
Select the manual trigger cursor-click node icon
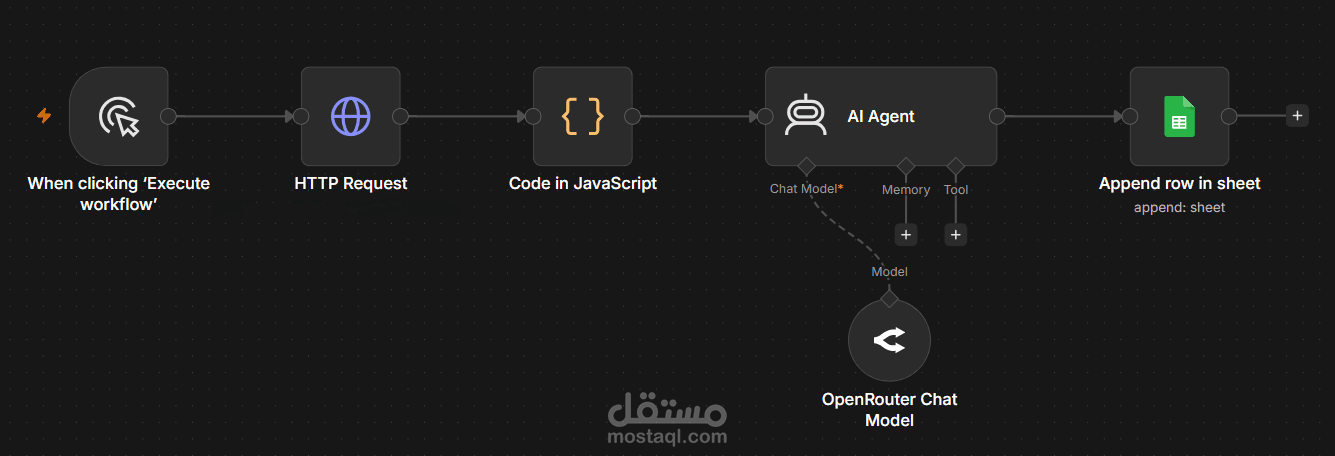(119, 116)
